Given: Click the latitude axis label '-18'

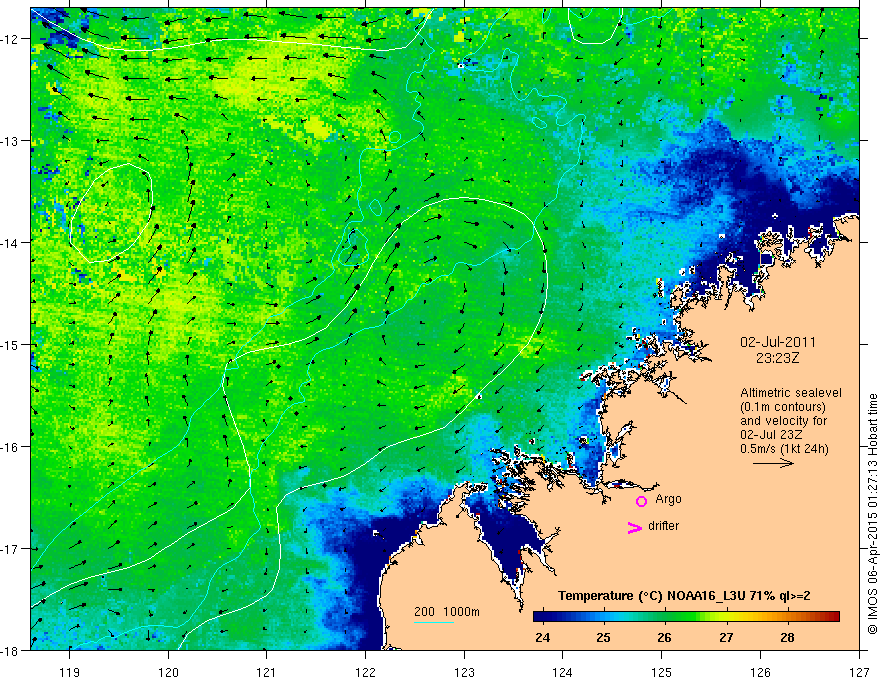Looking at the screenshot, I should click(10, 651).
